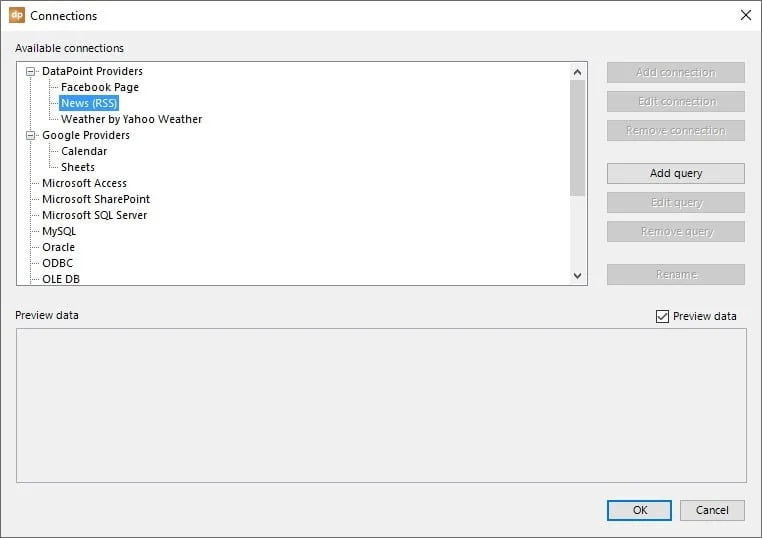Select Microsoft SQL Server provider
Screen dimensions: 762x538
coord(95,215)
